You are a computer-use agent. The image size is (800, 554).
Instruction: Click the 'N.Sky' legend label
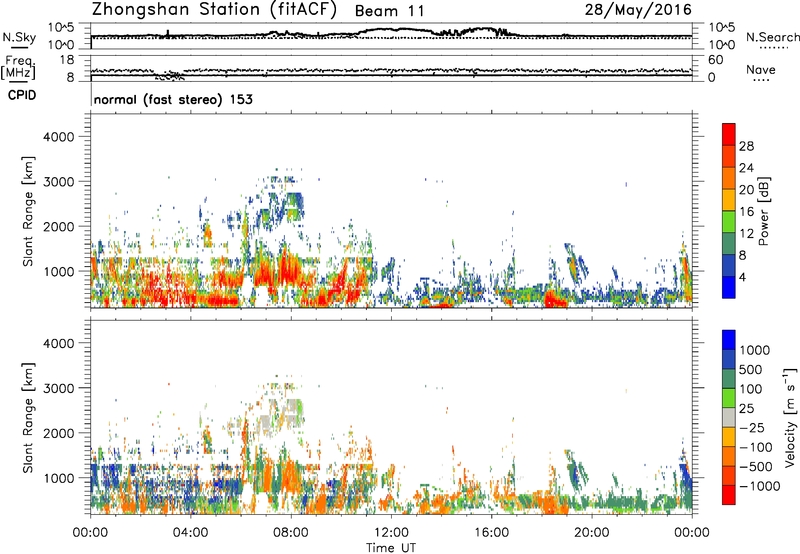tap(19, 37)
